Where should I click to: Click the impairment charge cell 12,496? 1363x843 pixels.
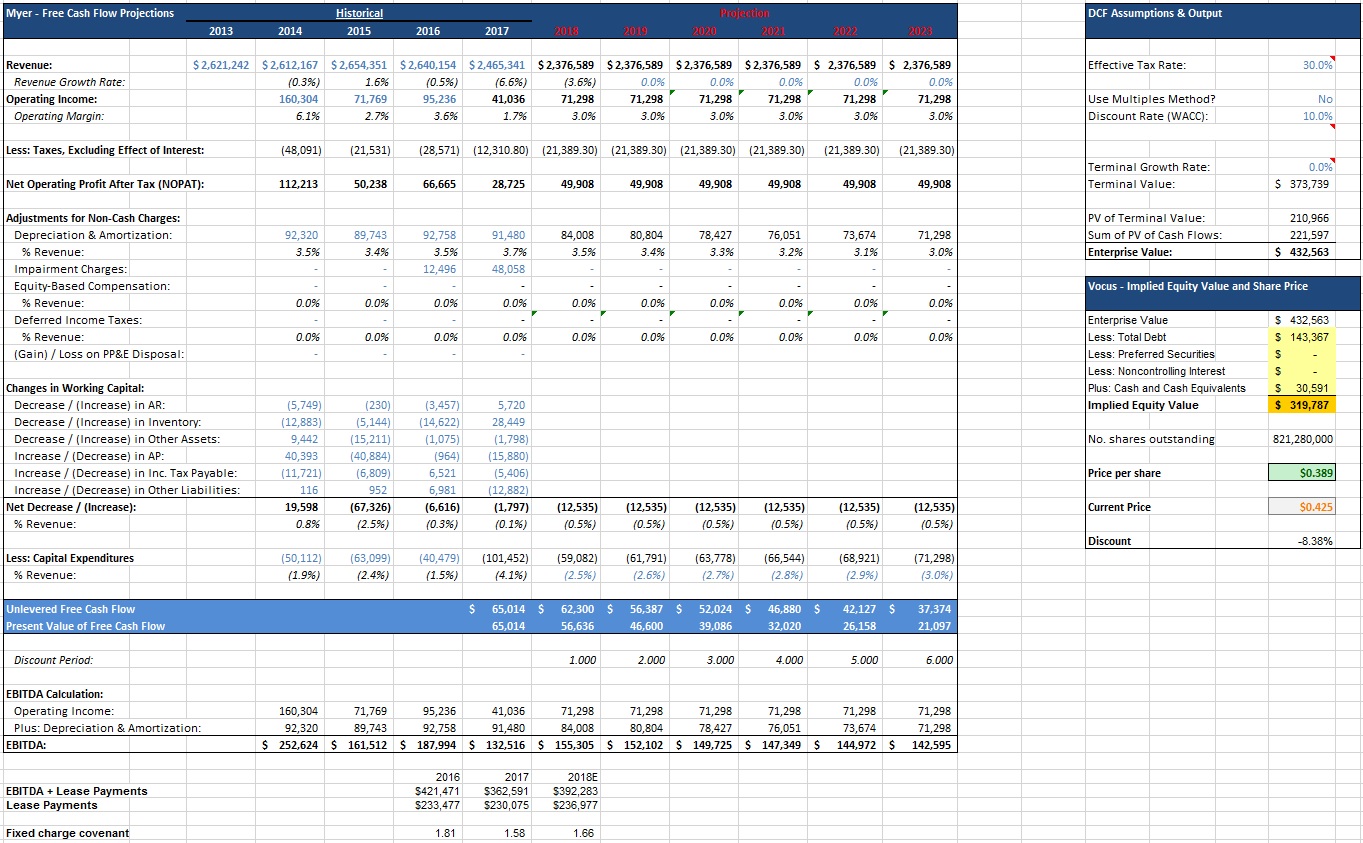click(x=440, y=269)
